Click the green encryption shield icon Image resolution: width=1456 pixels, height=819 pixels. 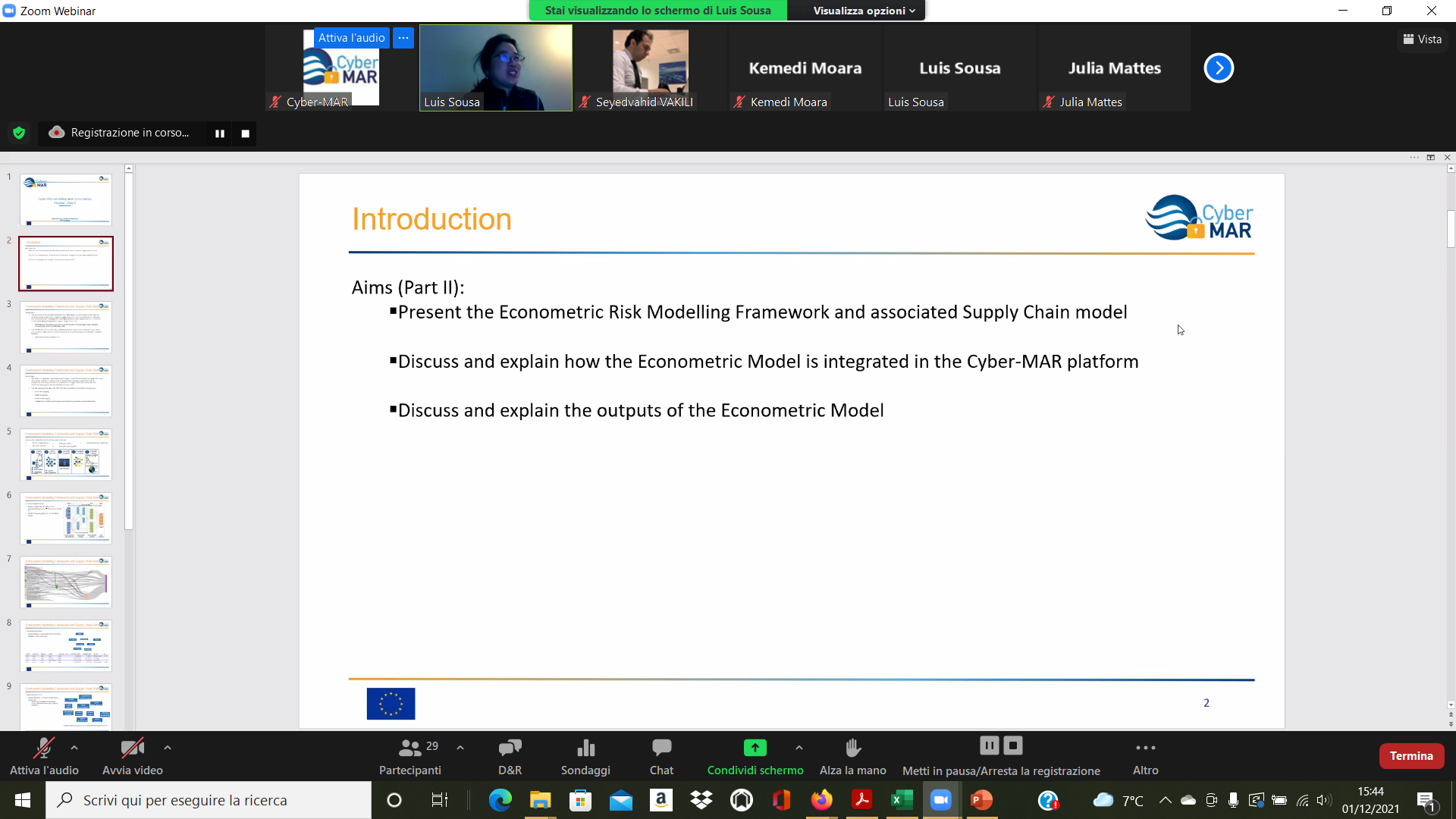[x=19, y=133]
